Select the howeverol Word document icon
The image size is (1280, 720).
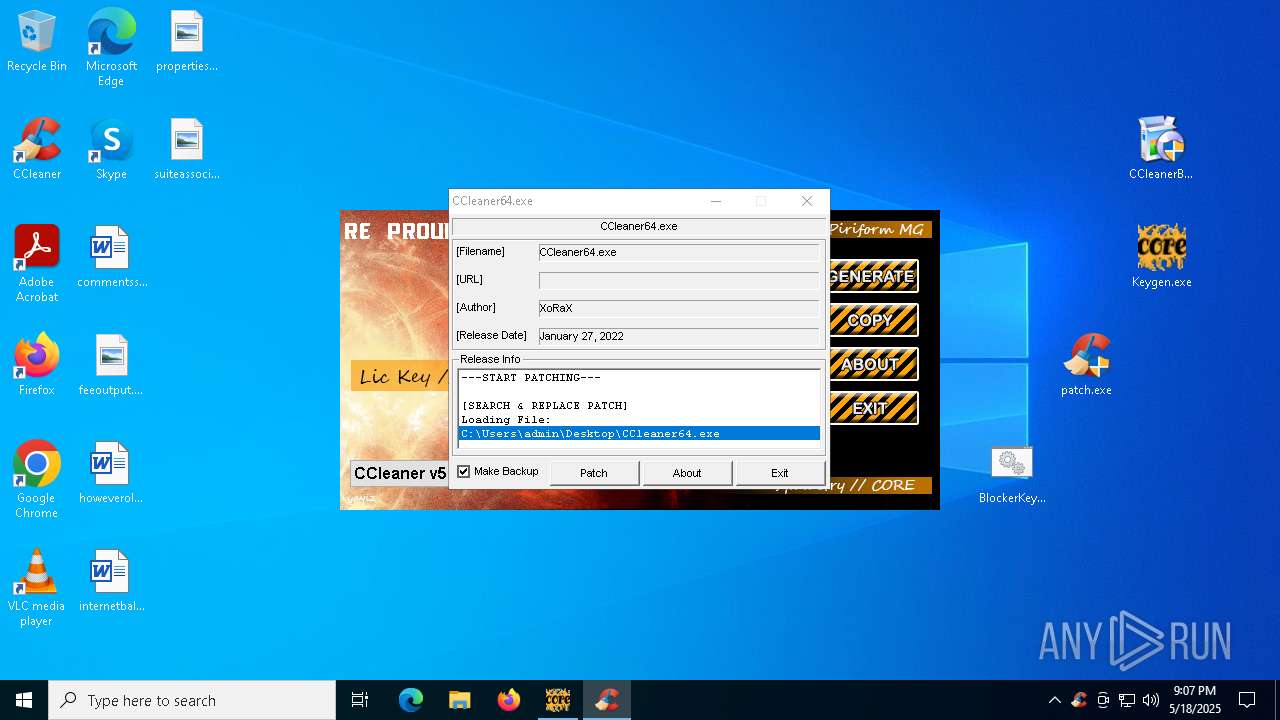[111, 474]
